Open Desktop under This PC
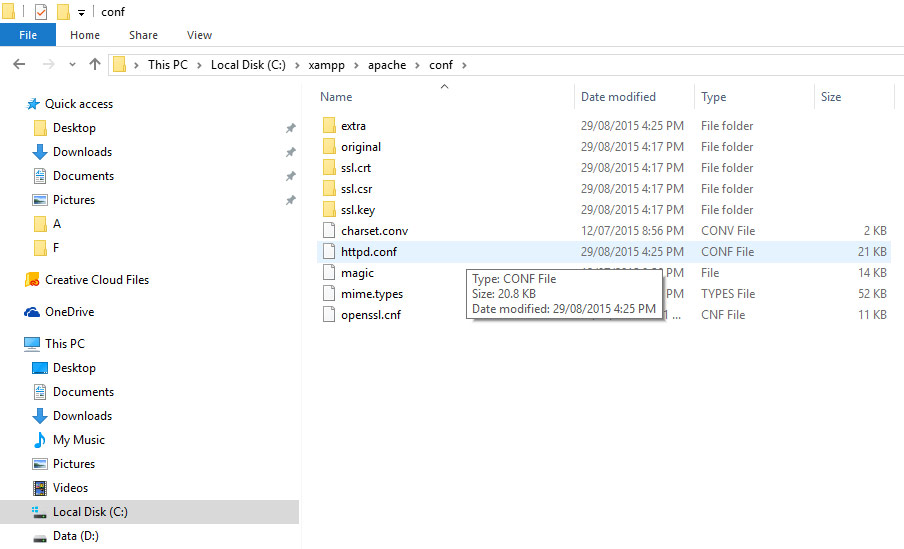 (x=74, y=368)
